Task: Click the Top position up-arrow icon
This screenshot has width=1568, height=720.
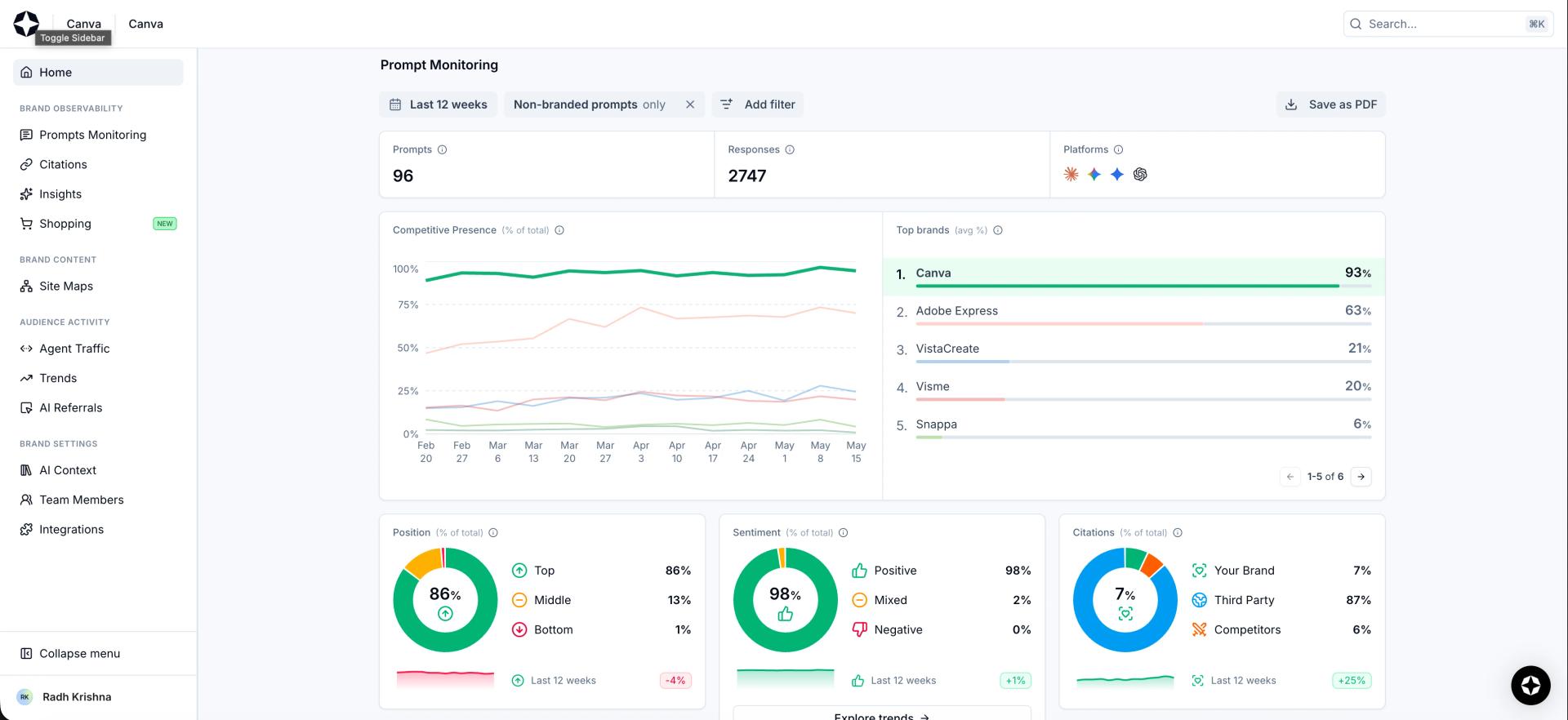Action: (x=519, y=571)
